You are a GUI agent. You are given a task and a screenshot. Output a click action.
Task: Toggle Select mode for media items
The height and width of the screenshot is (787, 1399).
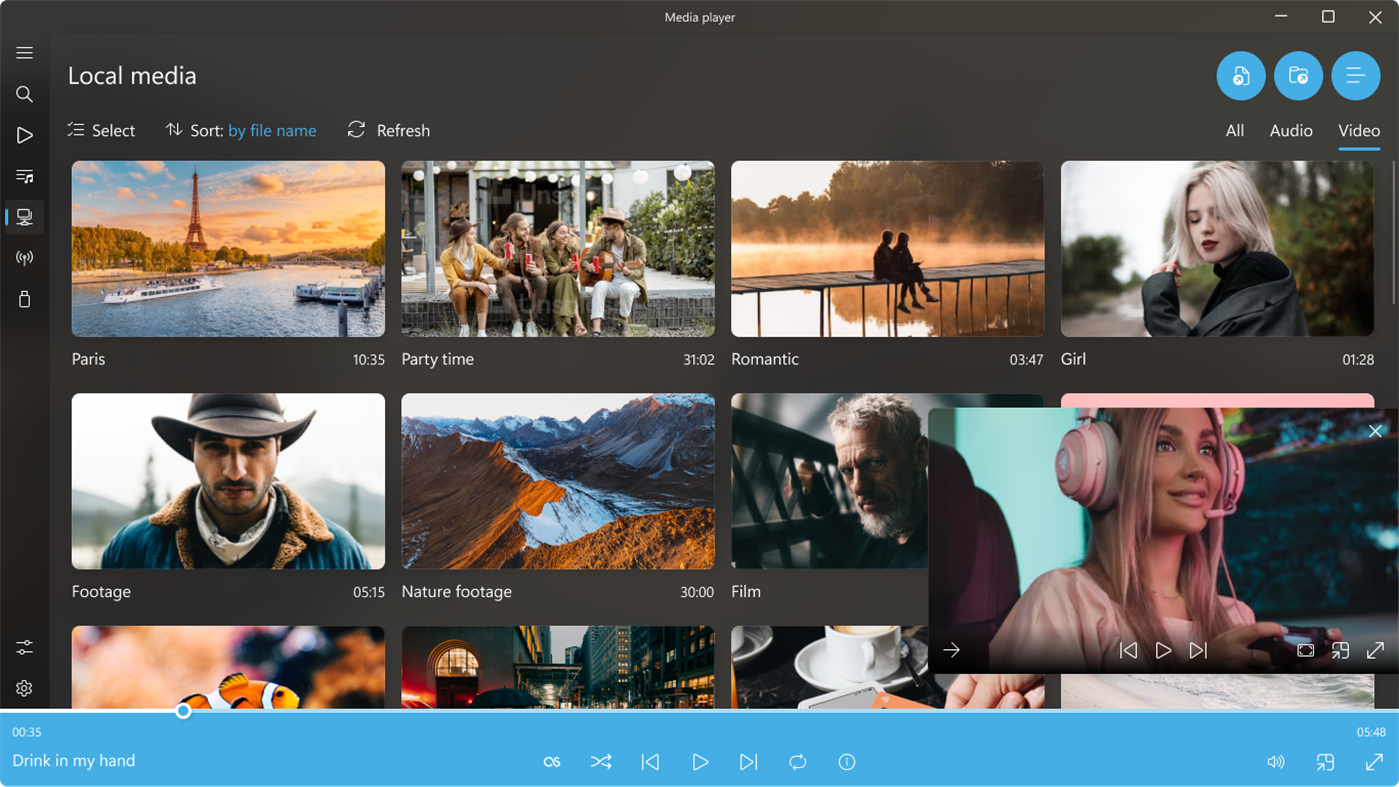click(x=100, y=130)
